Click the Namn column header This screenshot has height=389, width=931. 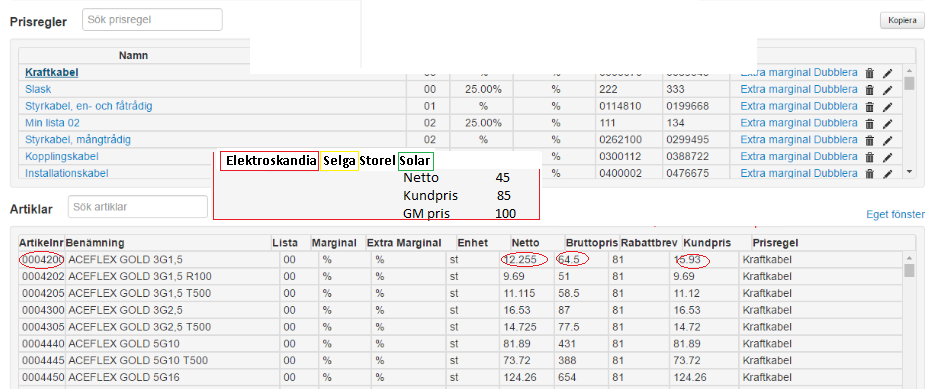[x=134, y=55]
